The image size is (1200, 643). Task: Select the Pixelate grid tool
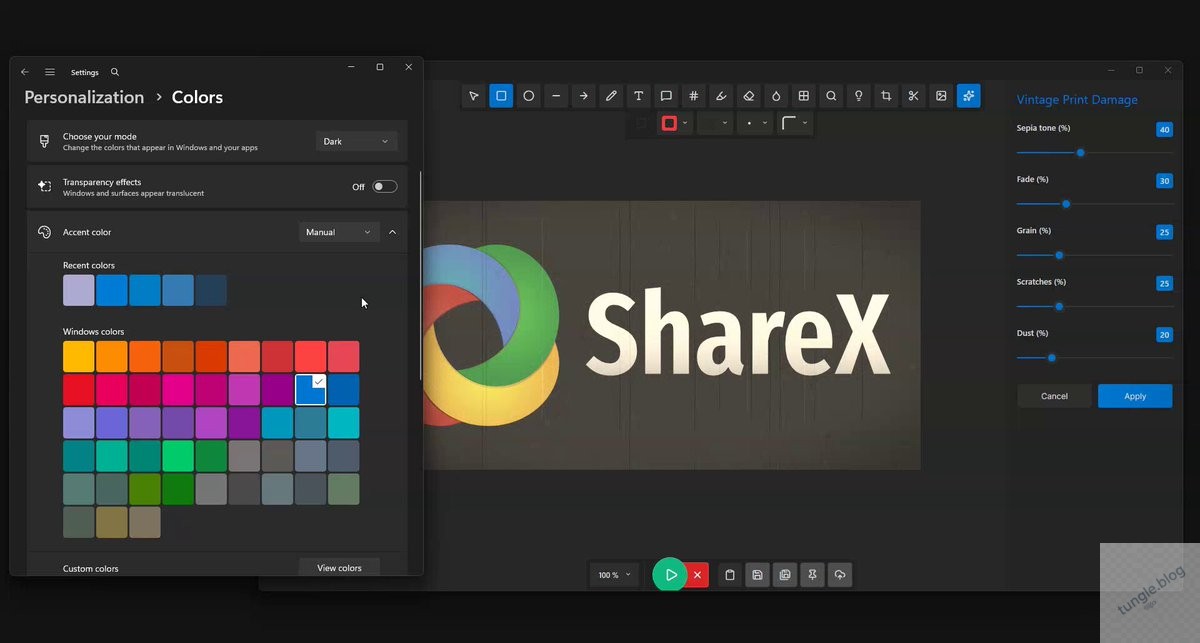pos(804,96)
